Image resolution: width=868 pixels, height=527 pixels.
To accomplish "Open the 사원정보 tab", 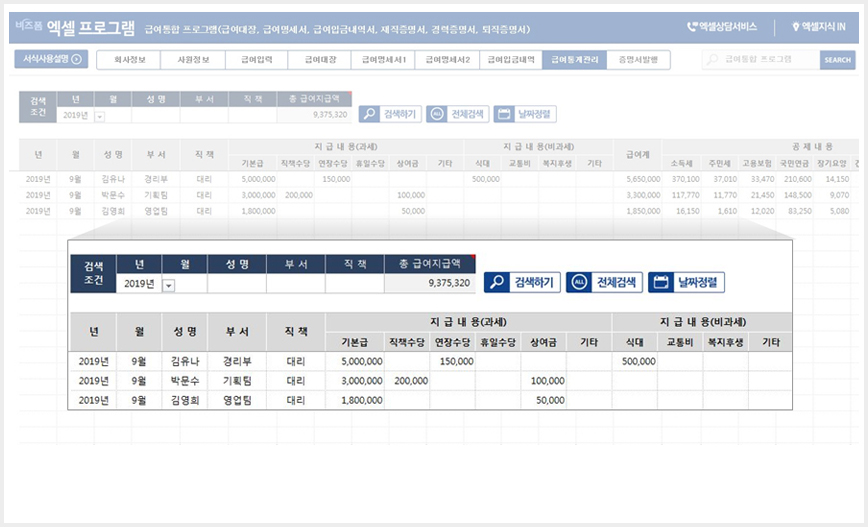I will 193,60.
